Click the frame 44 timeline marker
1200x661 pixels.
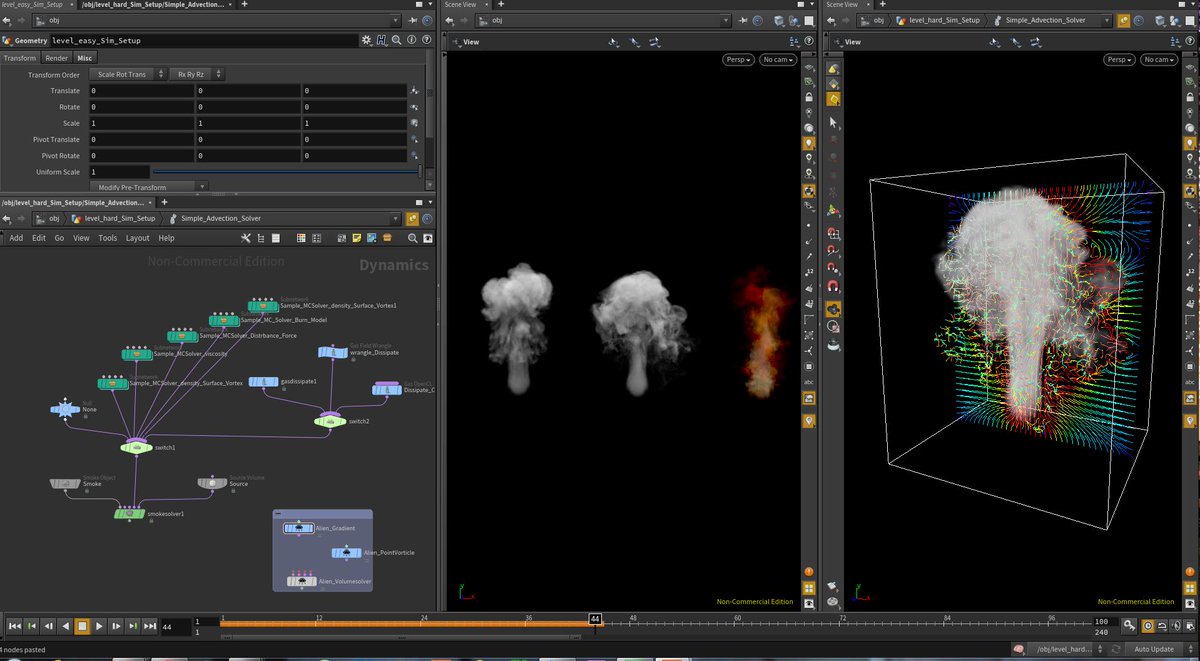pos(595,620)
